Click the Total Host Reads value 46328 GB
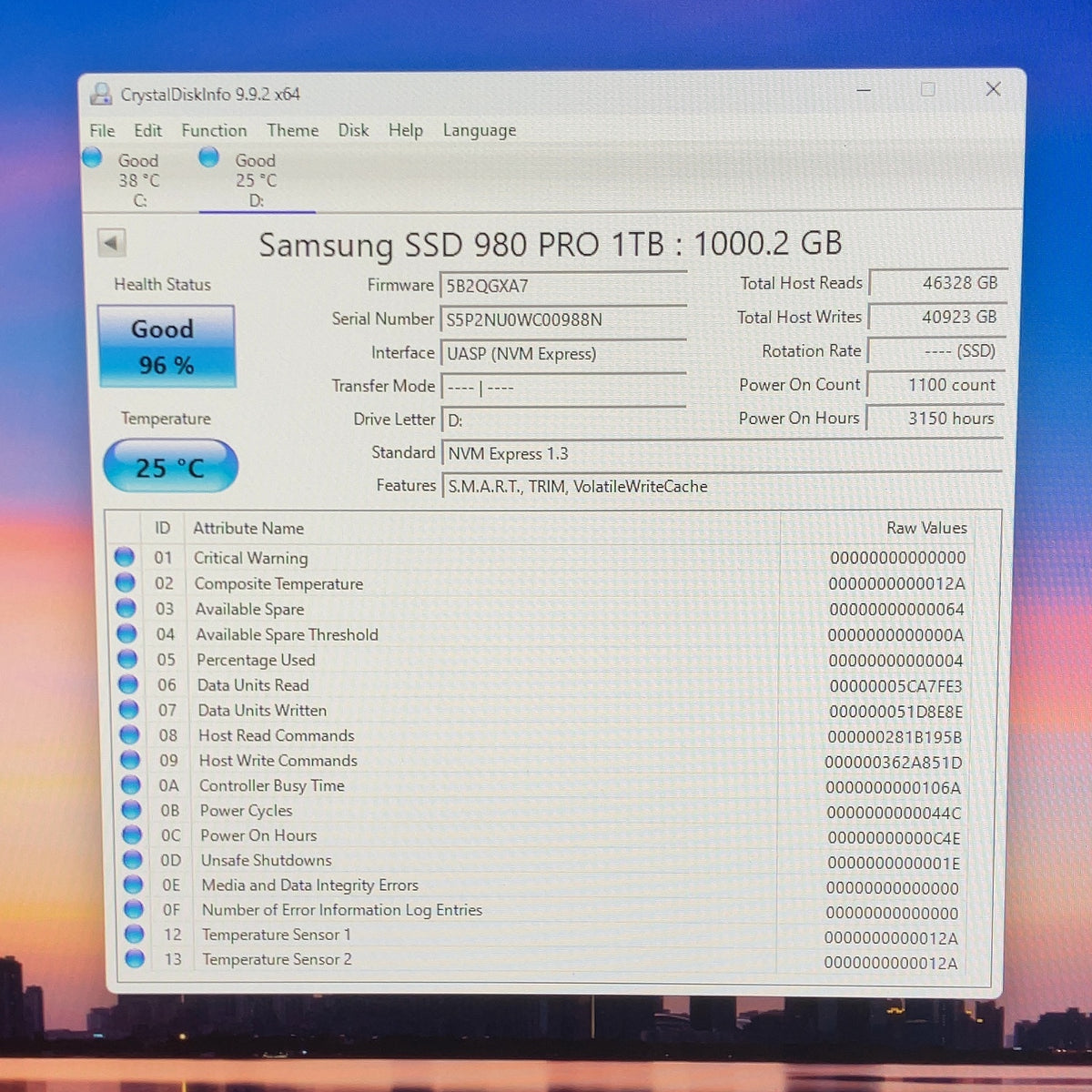 (x=936, y=283)
